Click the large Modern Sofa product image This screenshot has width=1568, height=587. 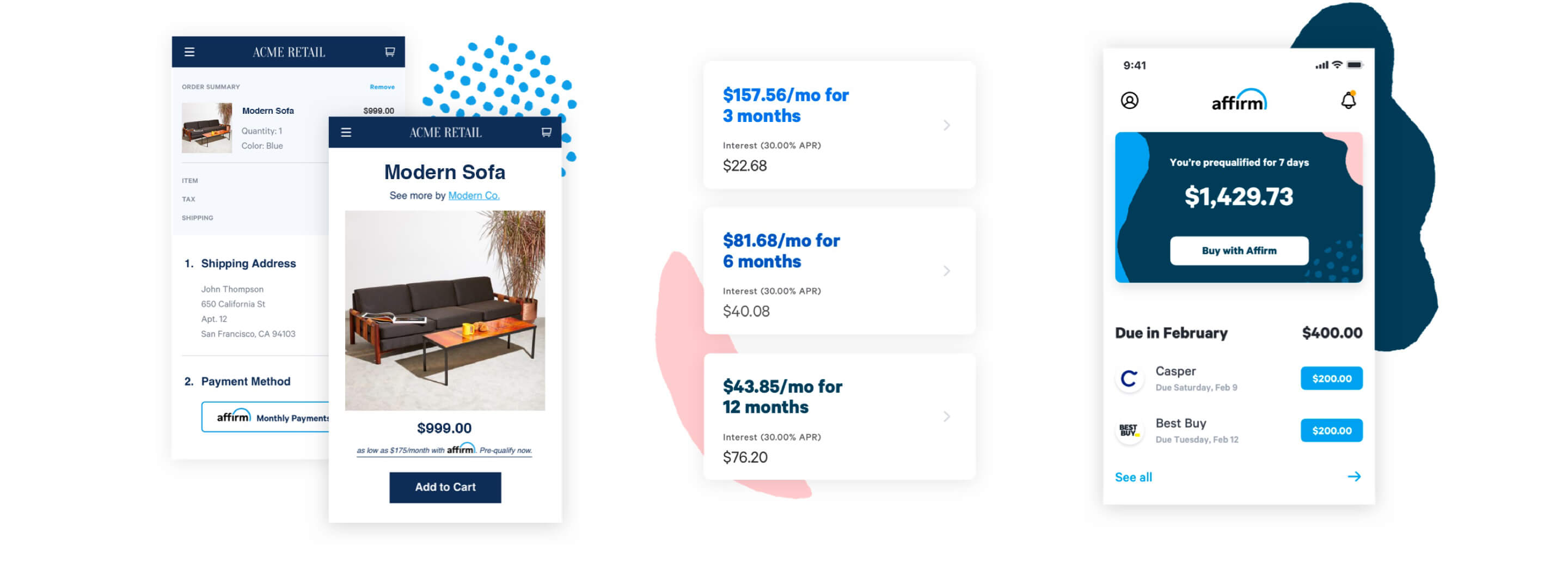pyautogui.click(x=445, y=310)
